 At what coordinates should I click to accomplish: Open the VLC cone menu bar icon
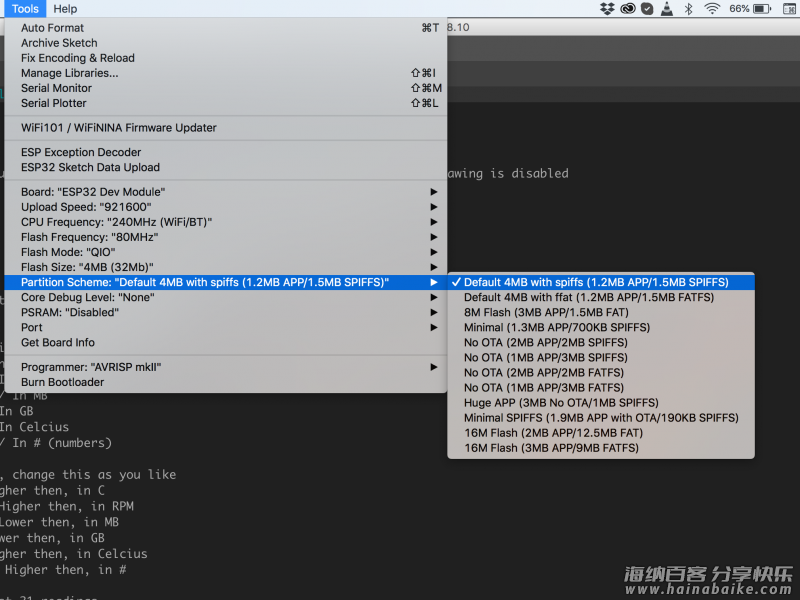(x=667, y=9)
